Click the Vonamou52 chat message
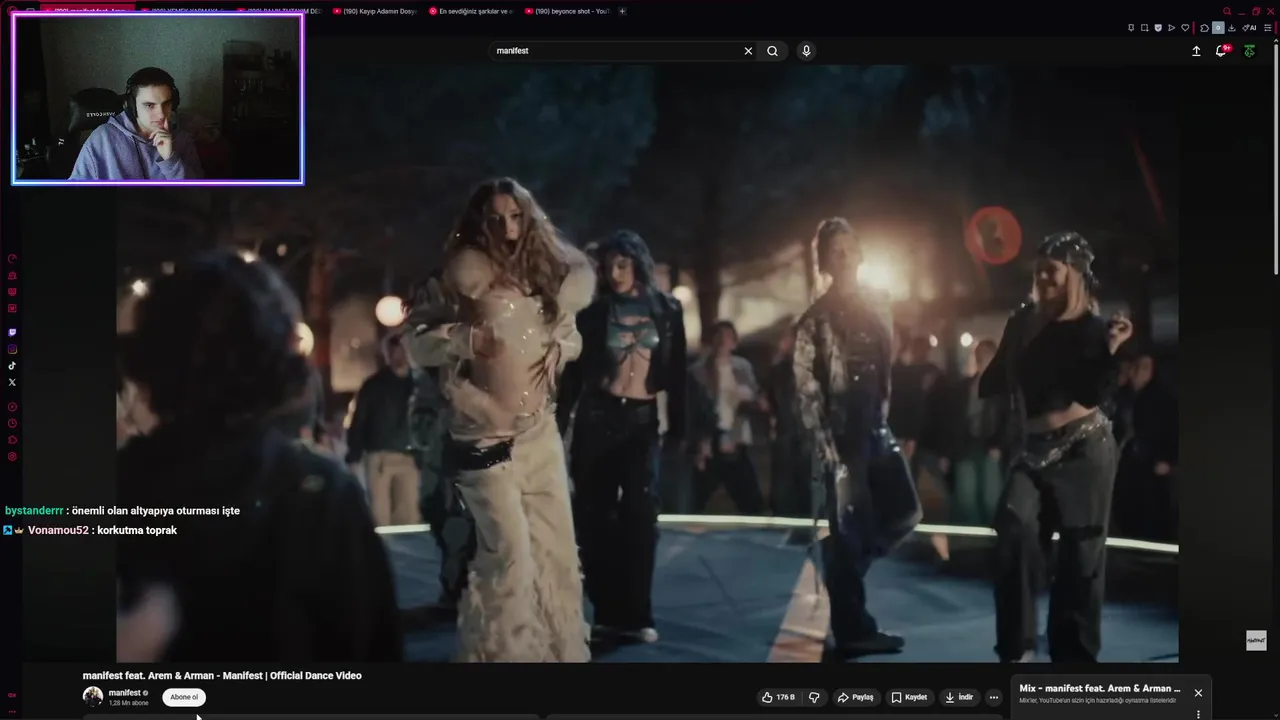 click(90, 530)
